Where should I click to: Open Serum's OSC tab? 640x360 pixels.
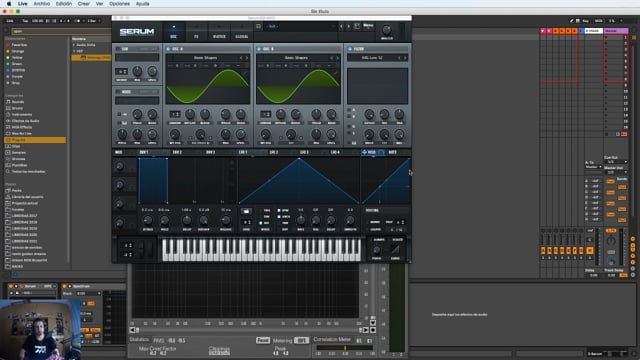[x=173, y=32]
